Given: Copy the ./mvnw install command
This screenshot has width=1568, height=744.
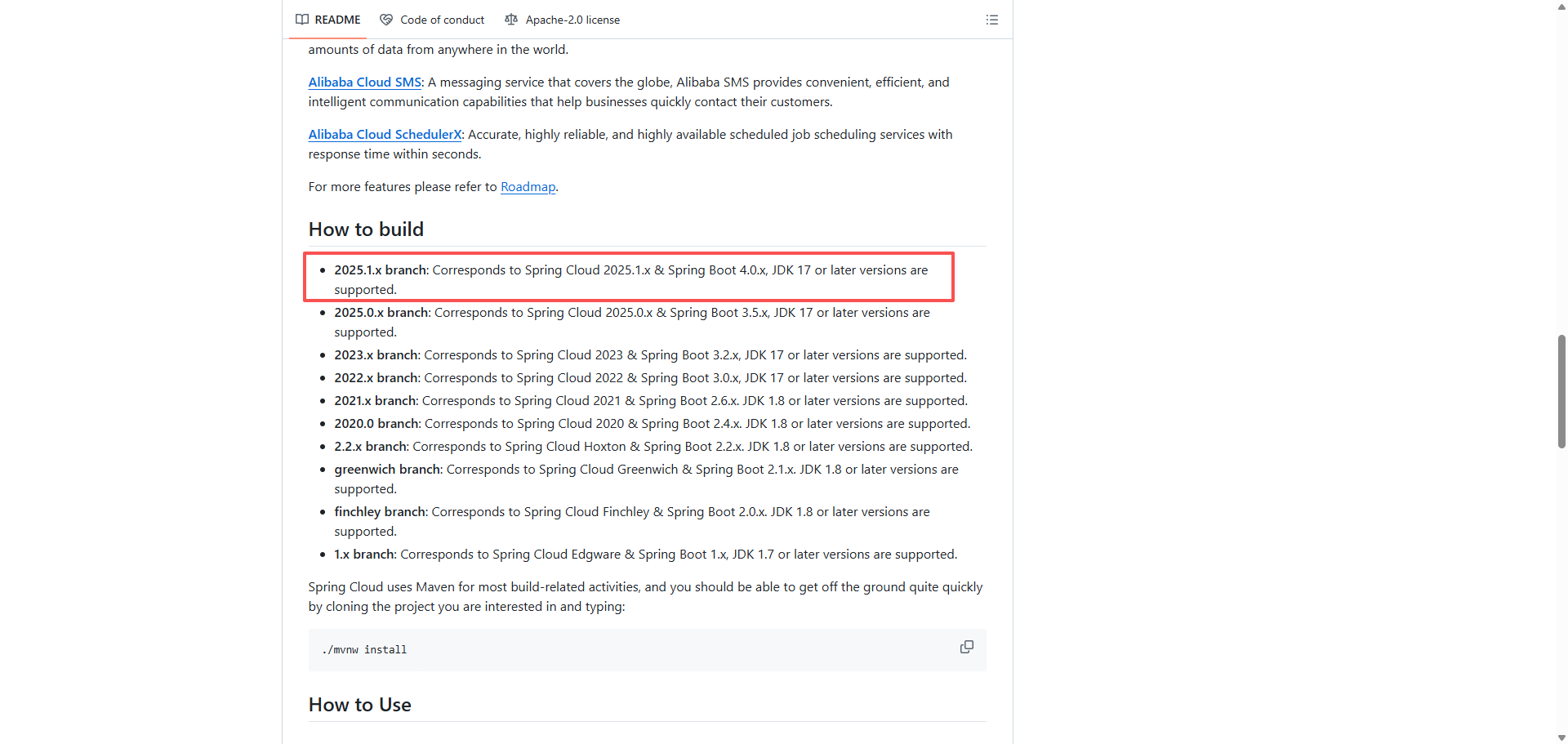Looking at the screenshot, I should (967, 647).
